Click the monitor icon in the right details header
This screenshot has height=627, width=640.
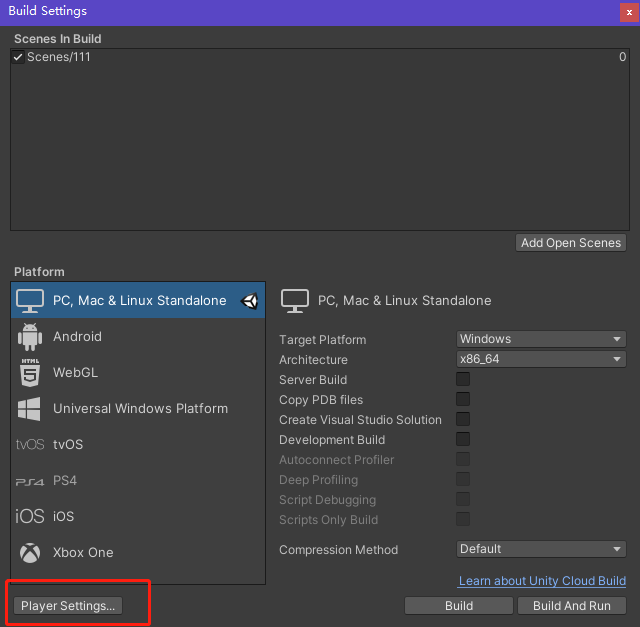(x=295, y=301)
